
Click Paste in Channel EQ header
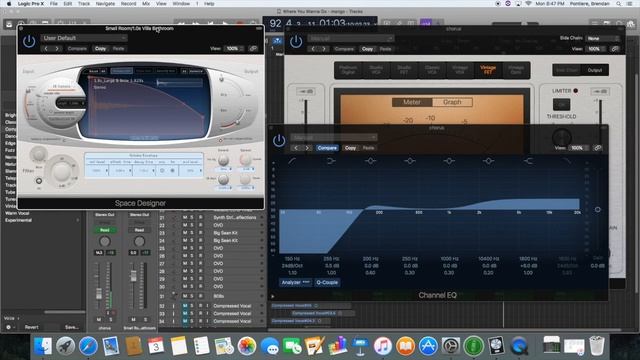tap(369, 148)
